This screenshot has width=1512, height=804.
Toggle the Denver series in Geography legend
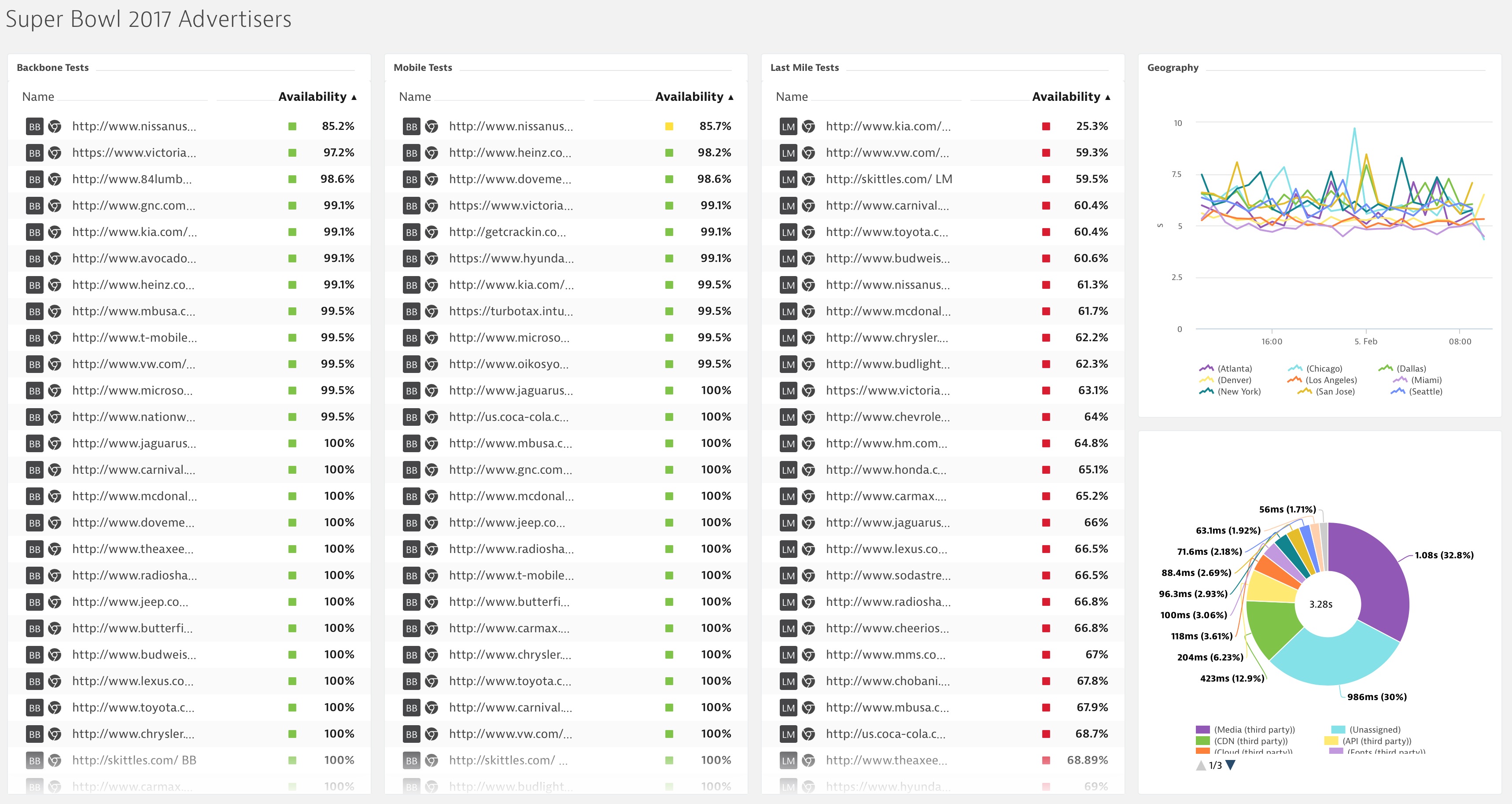tap(1225, 380)
